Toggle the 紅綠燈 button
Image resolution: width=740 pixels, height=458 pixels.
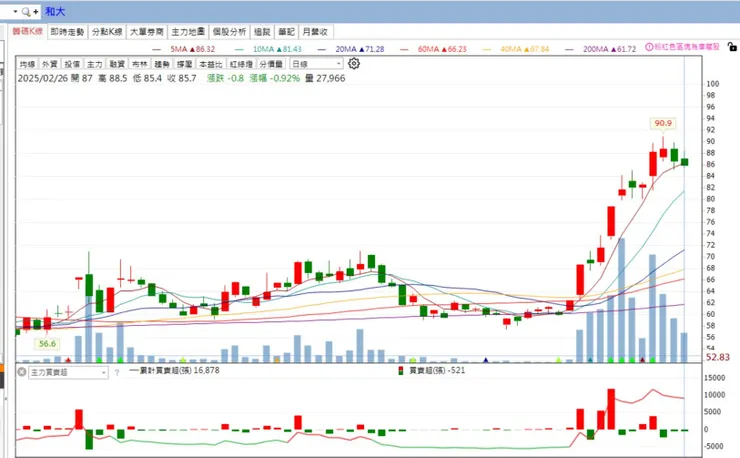(x=241, y=64)
